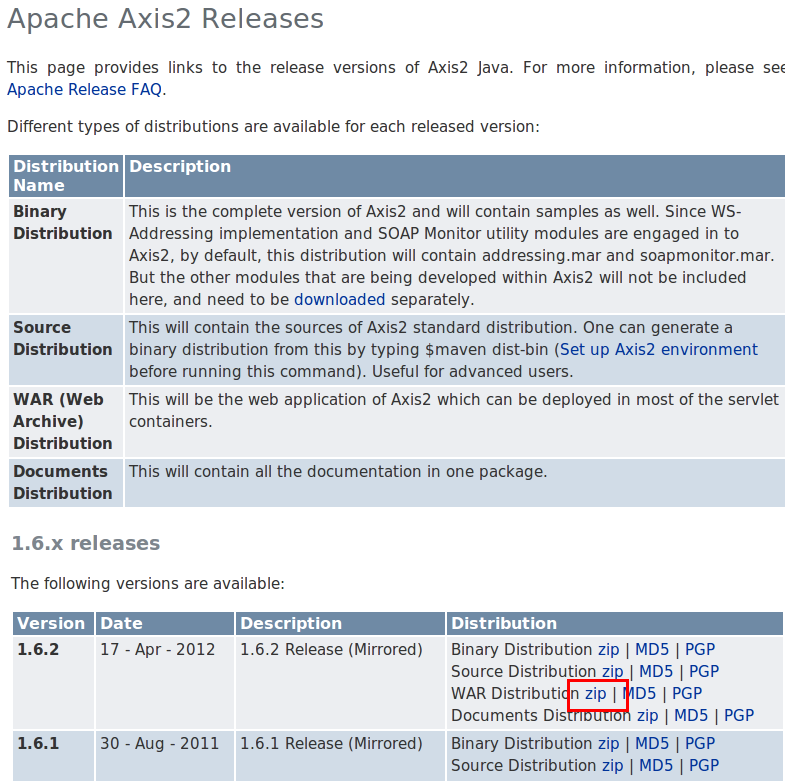Download 1.6.2 Source Distribution zip

[x=612, y=671]
